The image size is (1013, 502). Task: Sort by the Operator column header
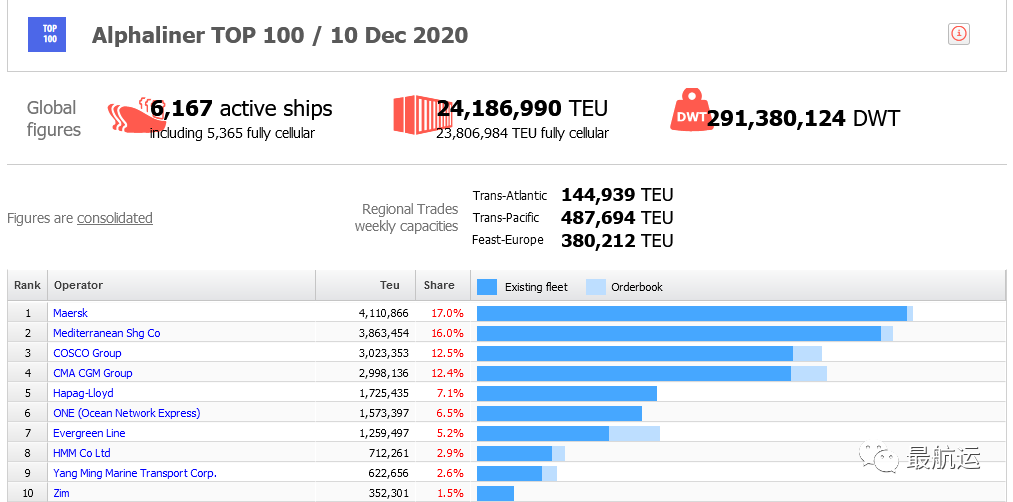78,285
